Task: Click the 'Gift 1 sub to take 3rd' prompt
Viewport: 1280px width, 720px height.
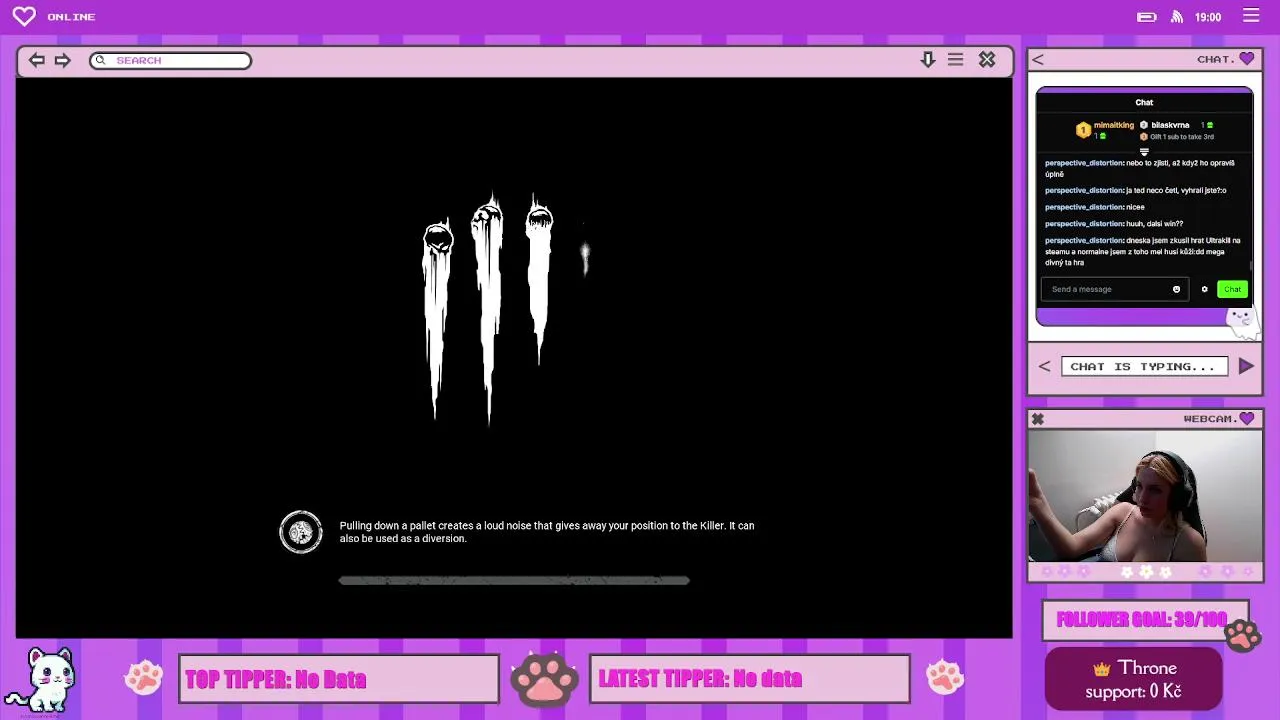Action: 1181,137
